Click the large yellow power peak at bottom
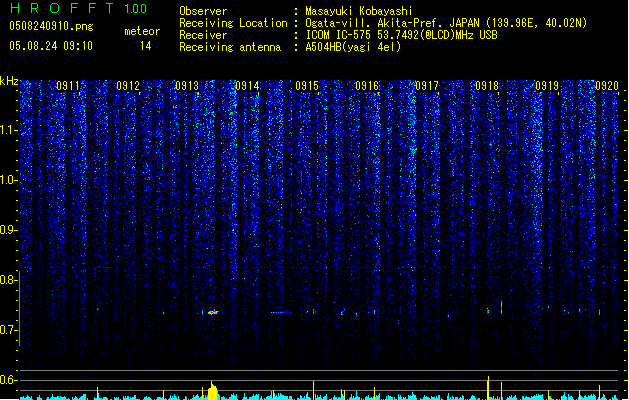 (x=213, y=390)
